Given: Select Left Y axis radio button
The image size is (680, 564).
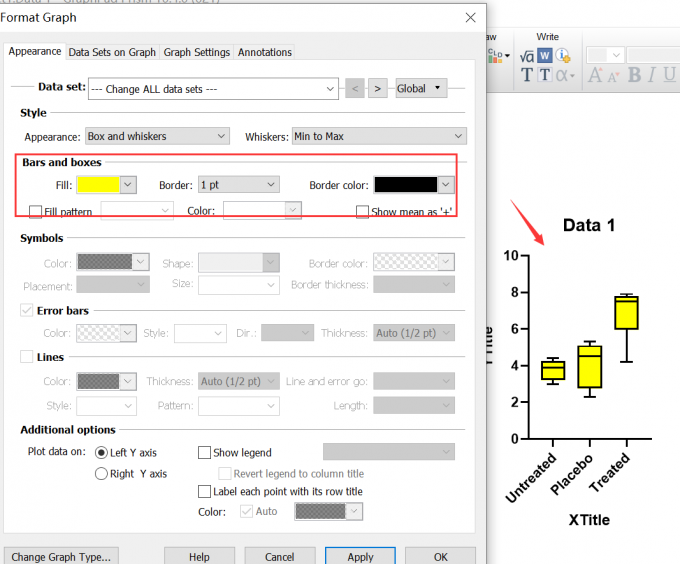Looking at the screenshot, I should coord(101,453).
